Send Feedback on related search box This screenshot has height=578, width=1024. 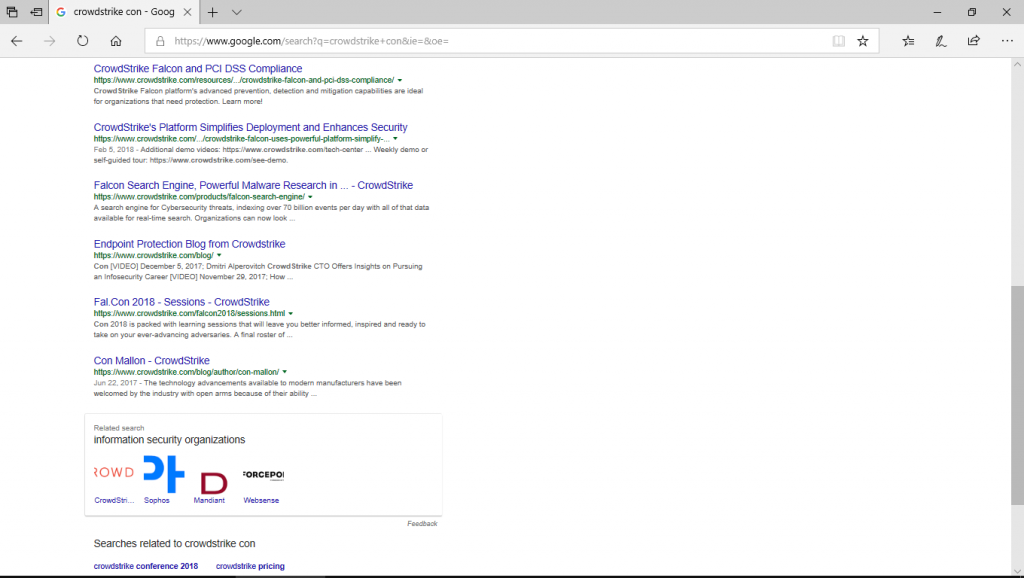[x=422, y=524]
